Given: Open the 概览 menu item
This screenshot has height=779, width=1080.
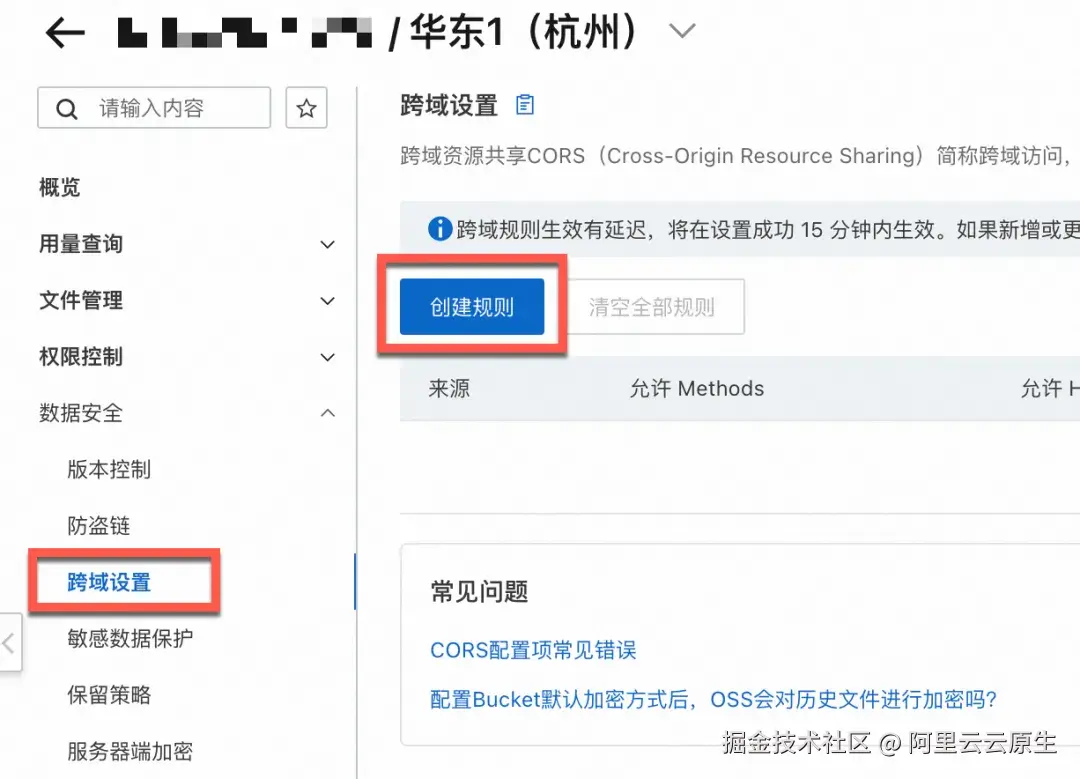Looking at the screenshot, I should (x=60, y=187).
